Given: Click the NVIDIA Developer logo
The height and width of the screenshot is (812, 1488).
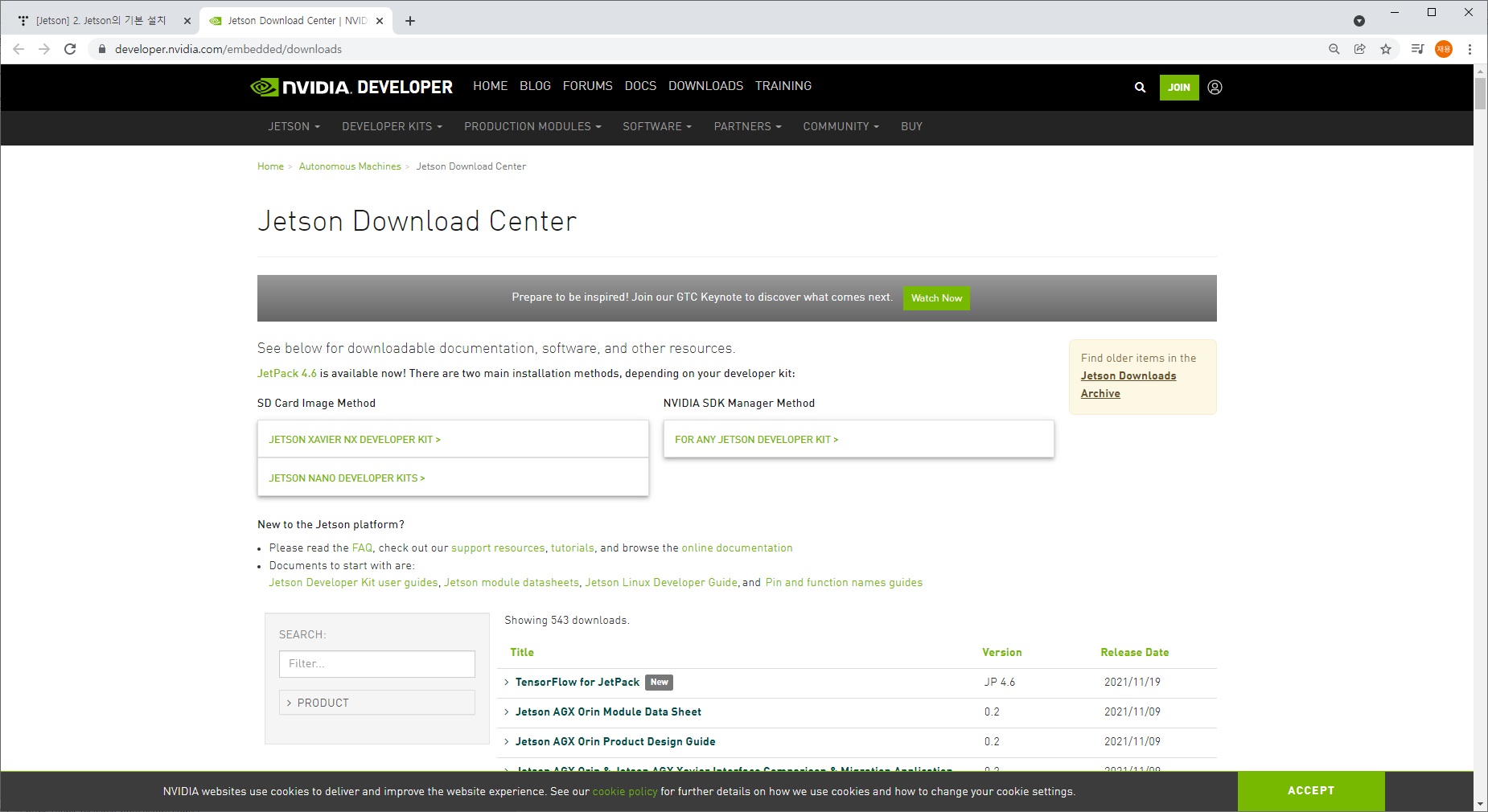Looking at the screenshot, I should point(351,87).
